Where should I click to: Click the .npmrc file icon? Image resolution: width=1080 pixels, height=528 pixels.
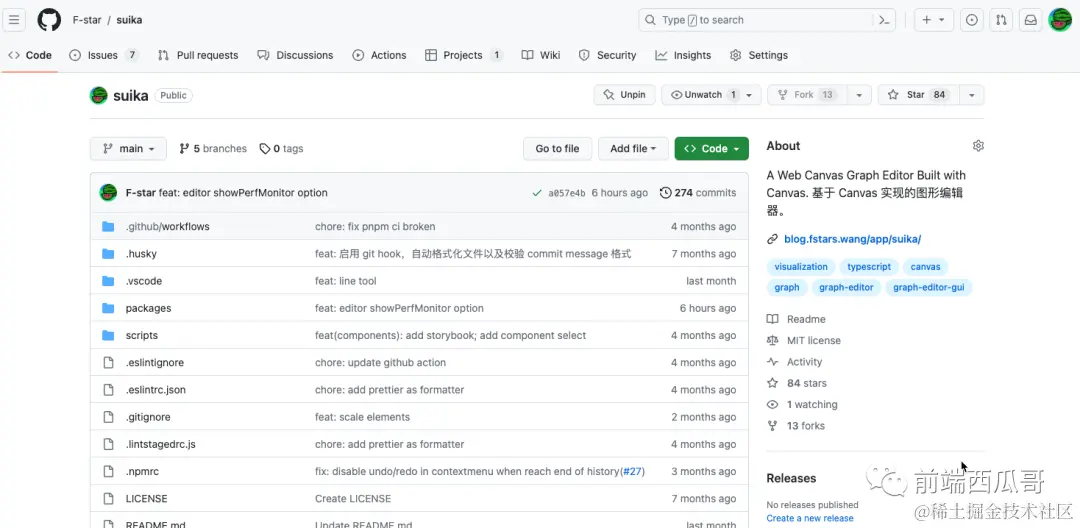[x=108, y=472]
